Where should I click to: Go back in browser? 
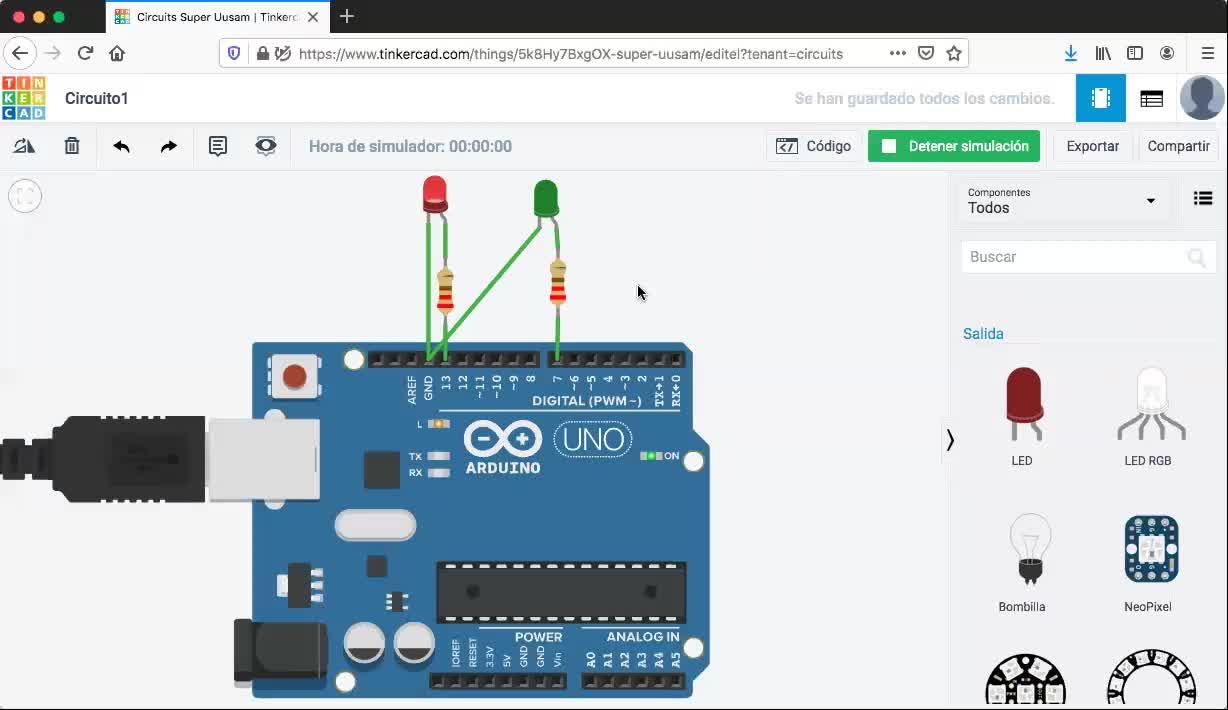20,54
